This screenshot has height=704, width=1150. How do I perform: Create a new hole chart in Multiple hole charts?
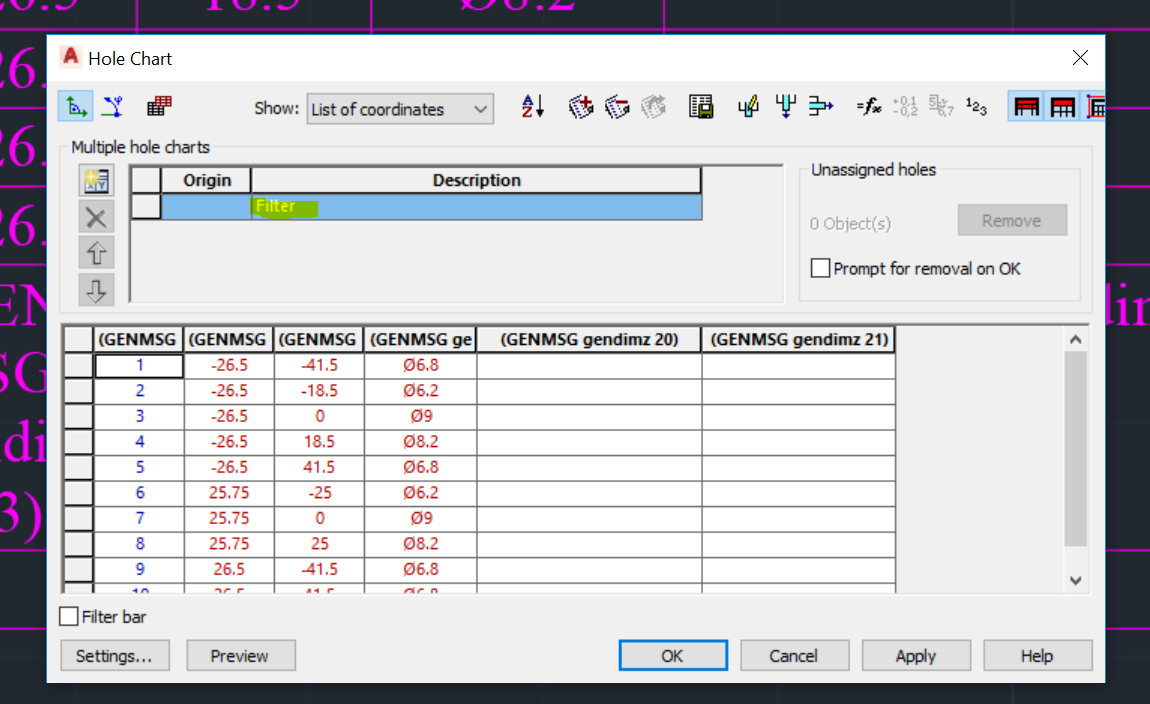95,180
